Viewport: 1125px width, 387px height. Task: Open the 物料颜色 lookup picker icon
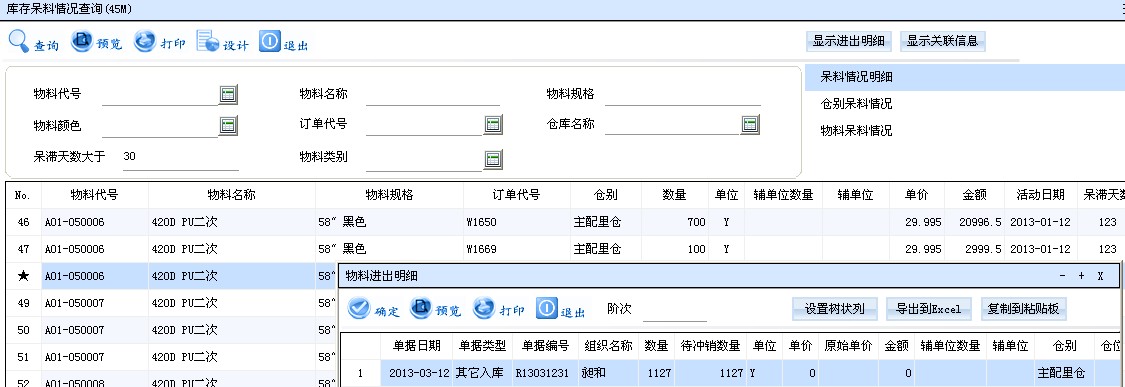click(228, 126)
